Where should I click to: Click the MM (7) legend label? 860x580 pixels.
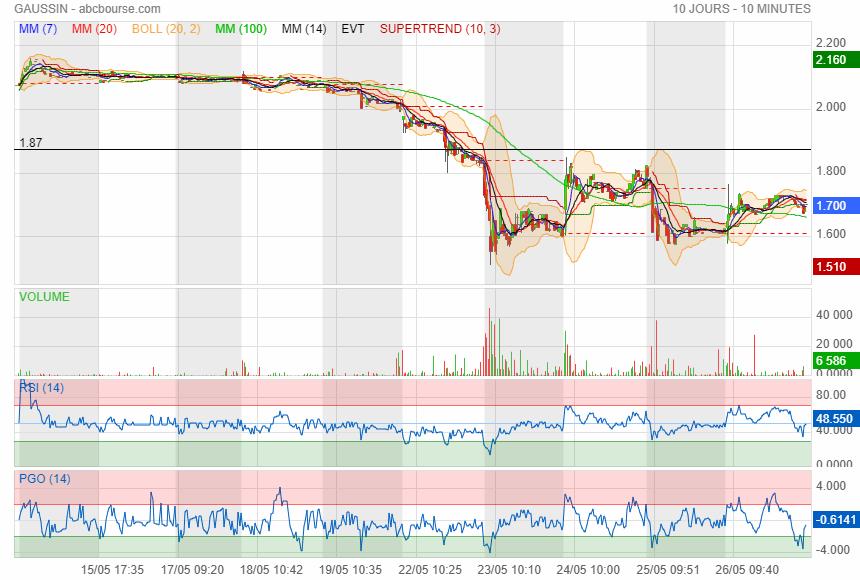pyautogui.click(x=38, y=29)
